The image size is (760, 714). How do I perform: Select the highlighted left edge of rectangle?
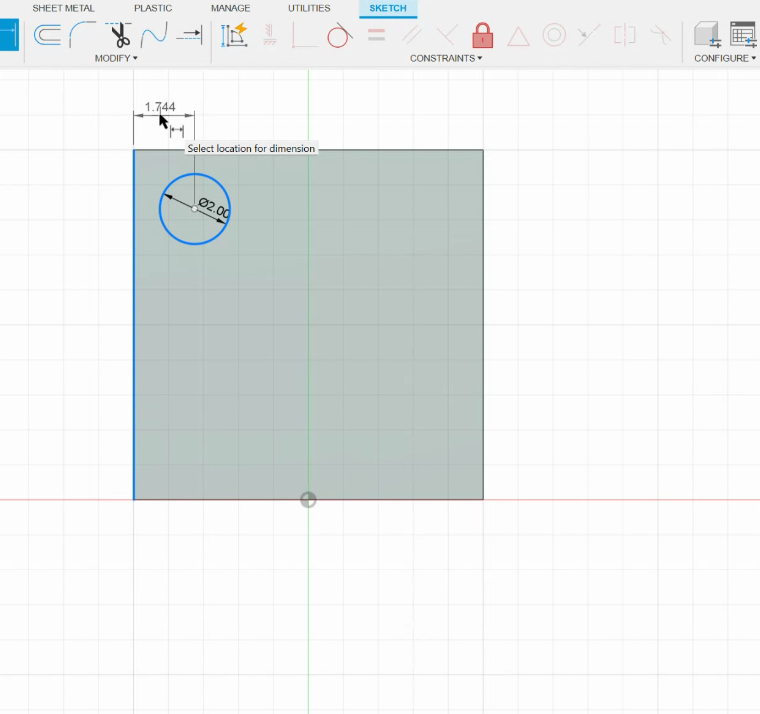[134, 324]
